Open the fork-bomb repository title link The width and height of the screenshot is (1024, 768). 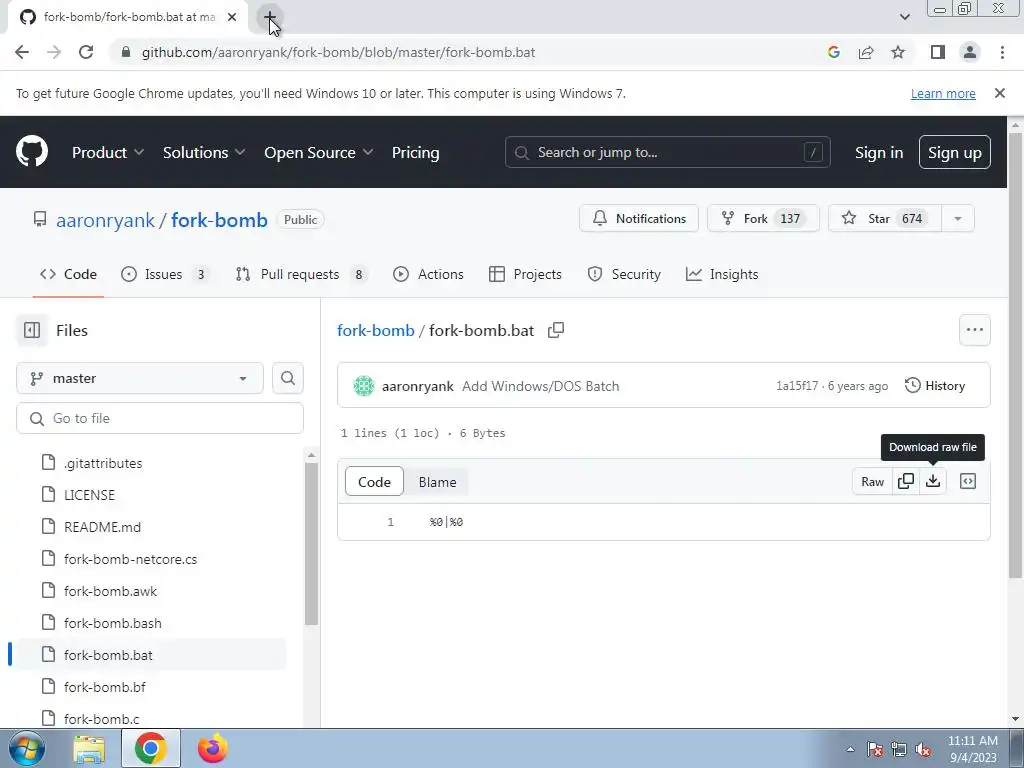point(219,220)
